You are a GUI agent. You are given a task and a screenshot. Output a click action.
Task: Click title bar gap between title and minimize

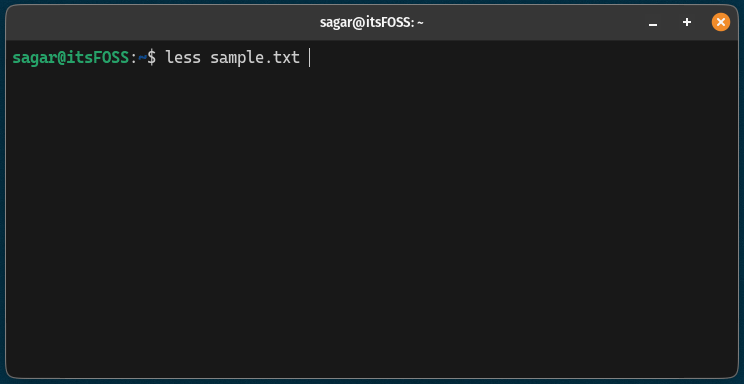pos(534,23)
